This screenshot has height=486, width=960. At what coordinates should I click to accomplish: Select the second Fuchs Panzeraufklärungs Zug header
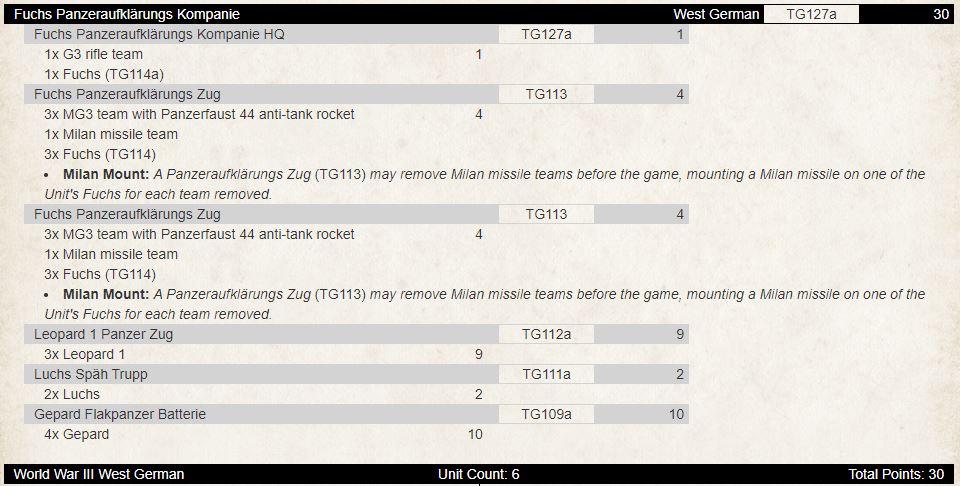tap(356, 214)
